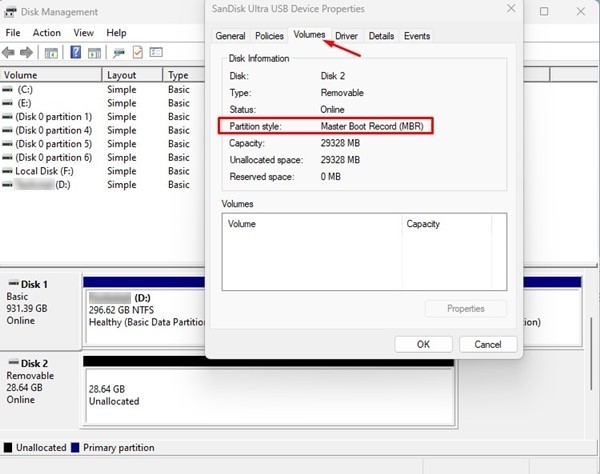The image size is (600, 474).
Task: Close the SanDisk properties dialog
Action: 511,9
